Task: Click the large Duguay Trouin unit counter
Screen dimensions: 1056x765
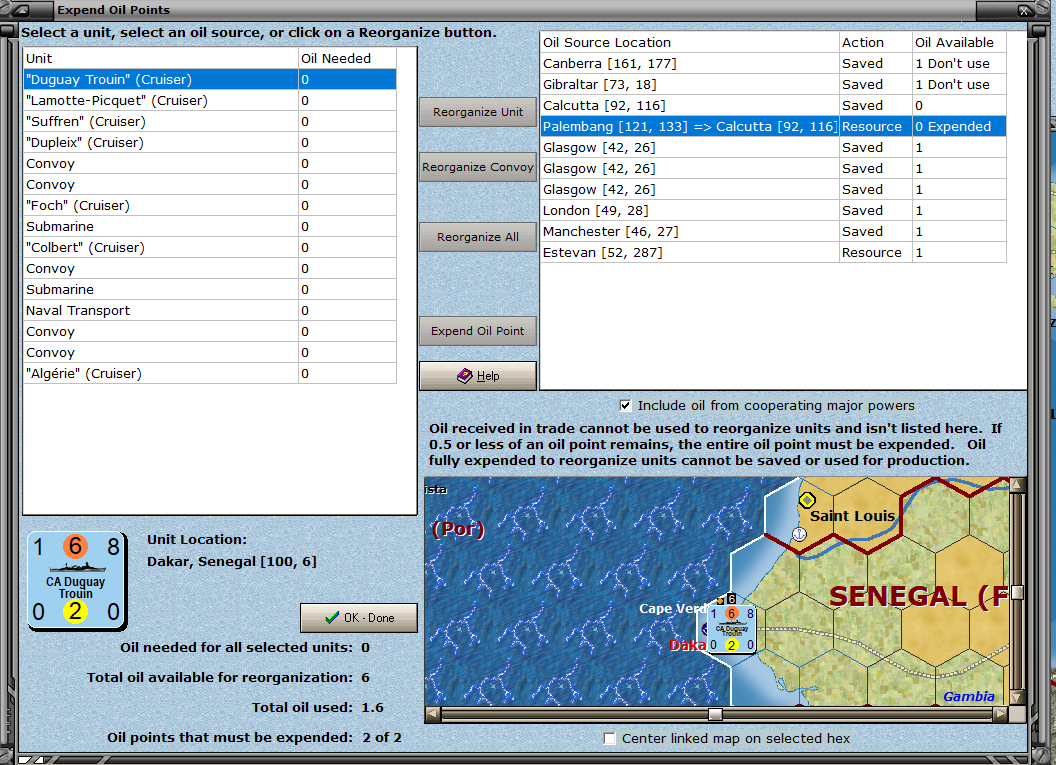Action: pyautogui.click(x=76, y=580)
